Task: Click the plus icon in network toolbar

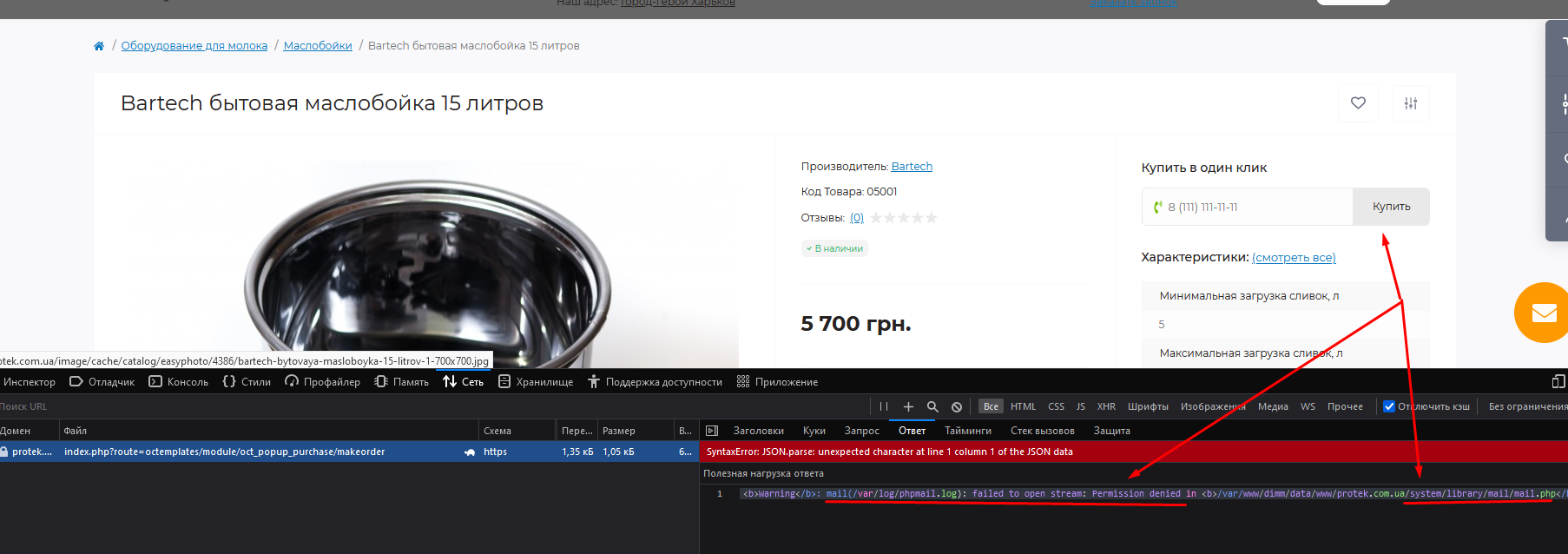Action: (908, 406)
